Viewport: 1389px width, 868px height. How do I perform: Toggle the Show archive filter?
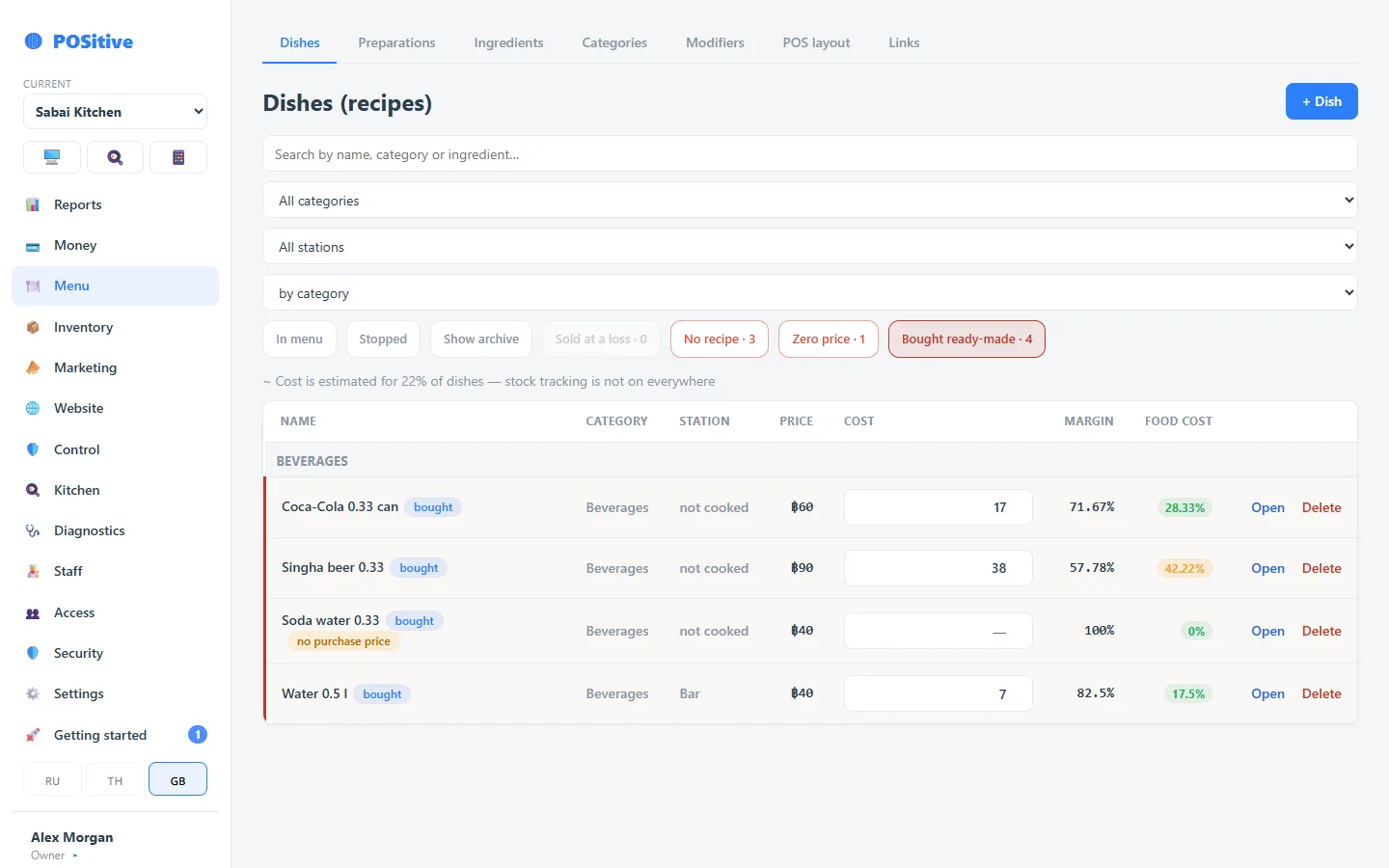point(481,339)
